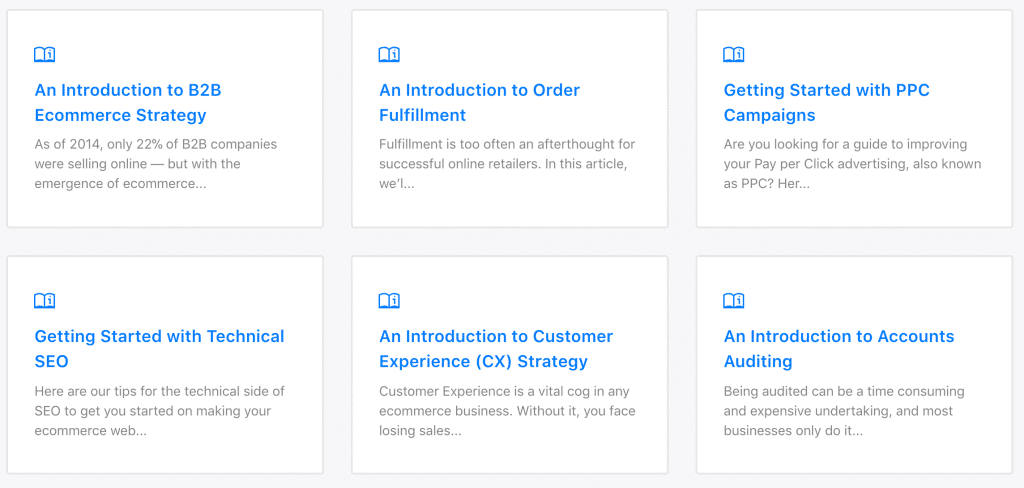Select the Order Fulfillment card's blank bottom area
Screen dimensions: 1024x488
[x=508, y=208]
